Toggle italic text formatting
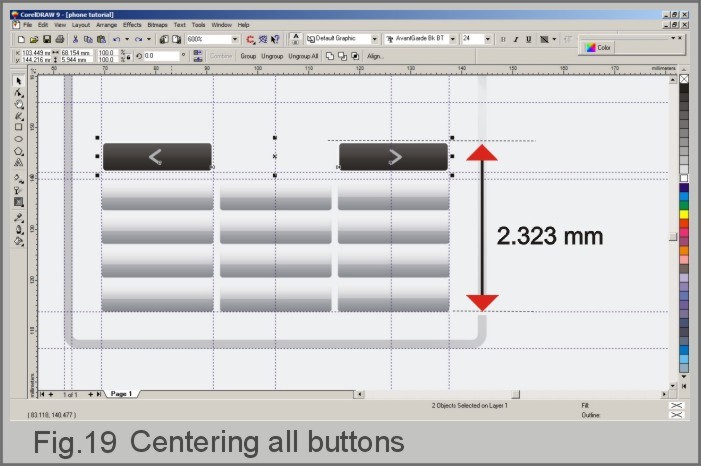Image resolution: width=701 pixels, height=466 pixels. pyautogui.click(x=515, y=39)
